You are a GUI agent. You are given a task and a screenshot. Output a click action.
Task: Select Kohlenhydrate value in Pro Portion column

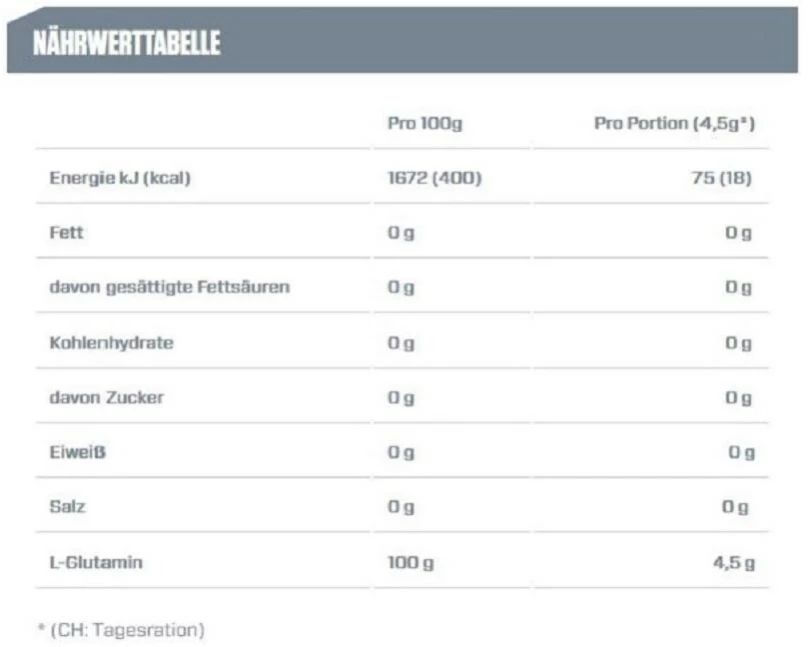click(738, 342)
